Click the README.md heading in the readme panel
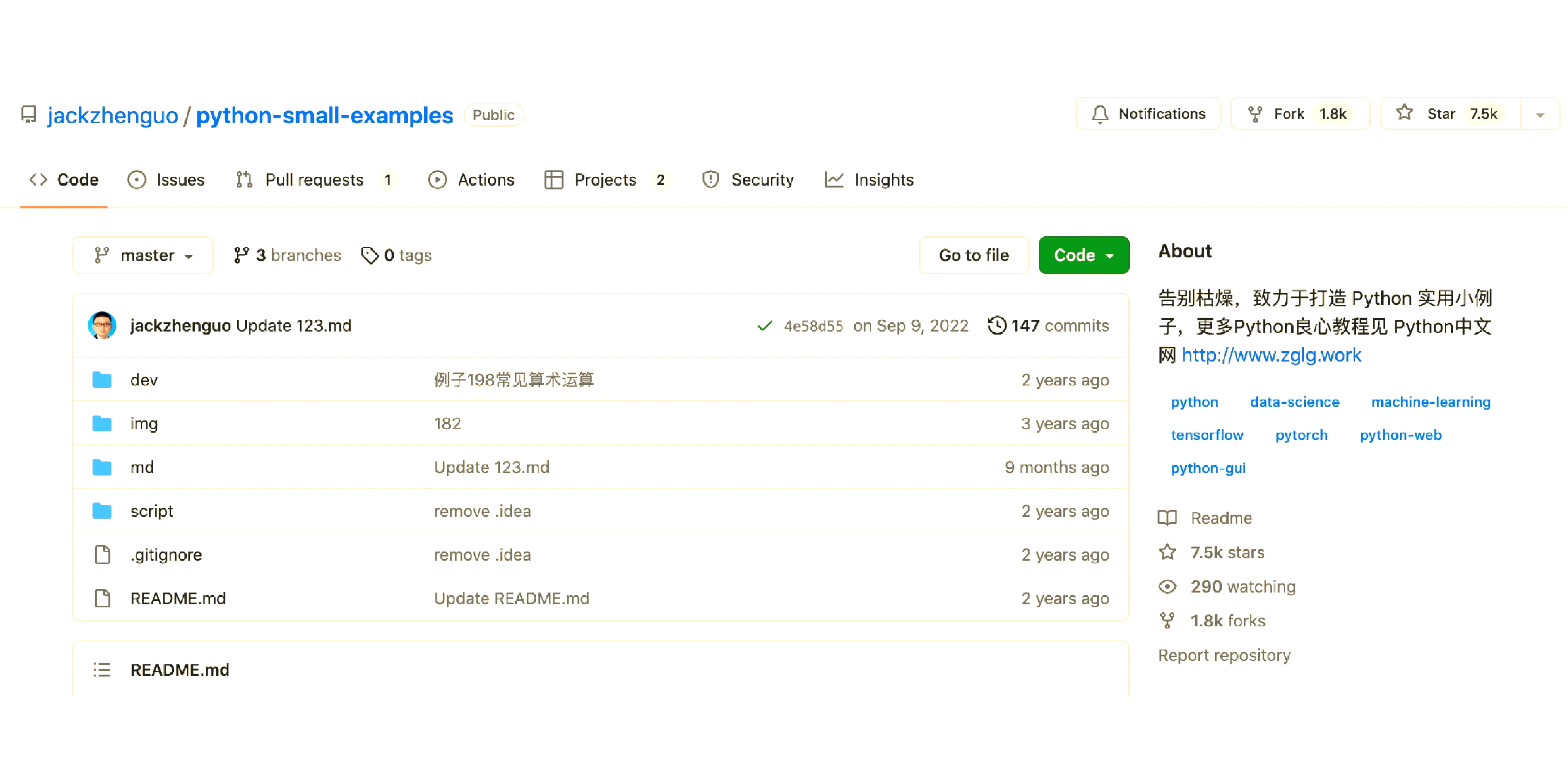The width and height of the screenshot is (1568, 766). pyautogui.click(x=179, y=670)
